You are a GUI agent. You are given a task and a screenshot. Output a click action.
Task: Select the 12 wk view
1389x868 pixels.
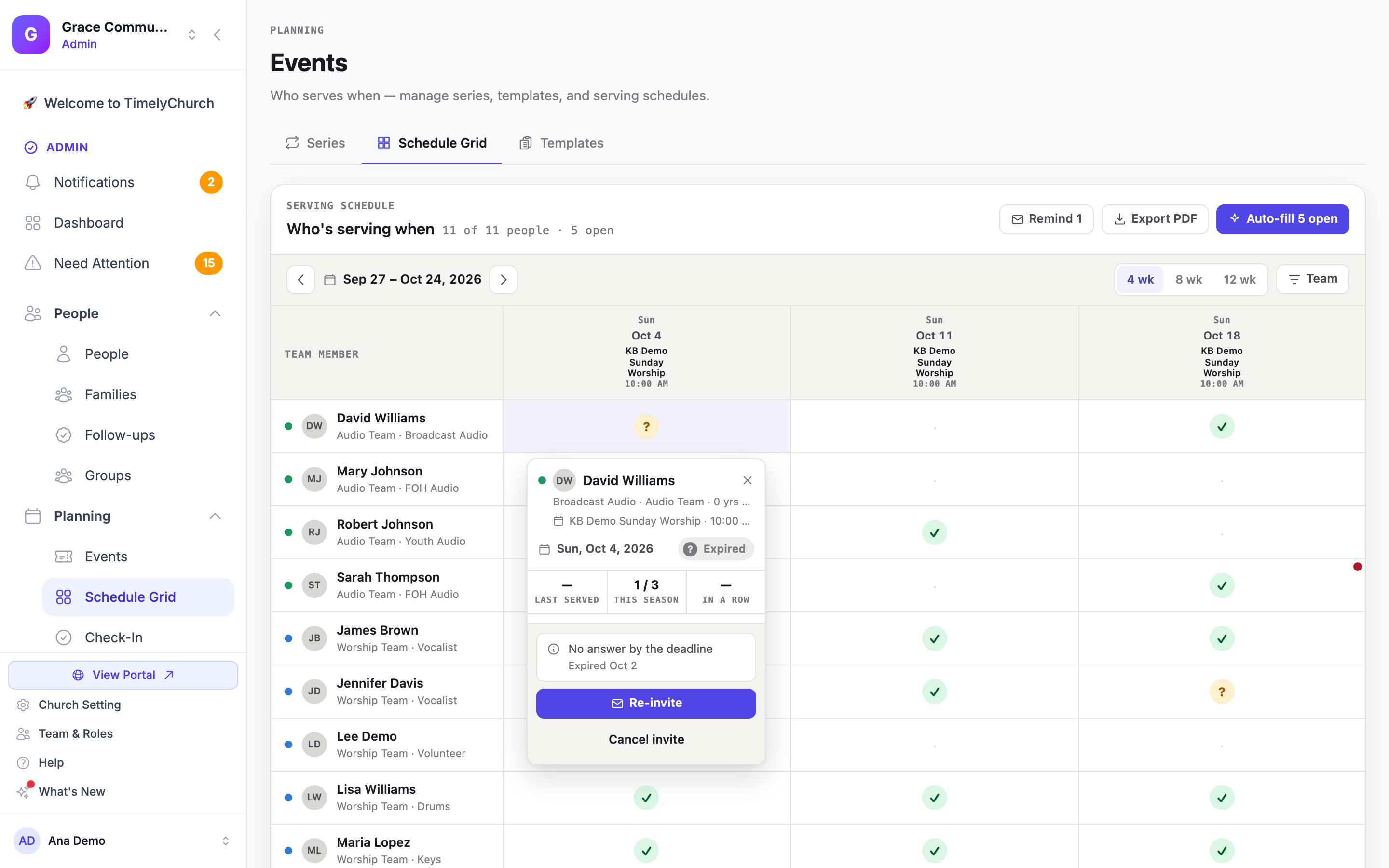click(x=1240, y=280)
